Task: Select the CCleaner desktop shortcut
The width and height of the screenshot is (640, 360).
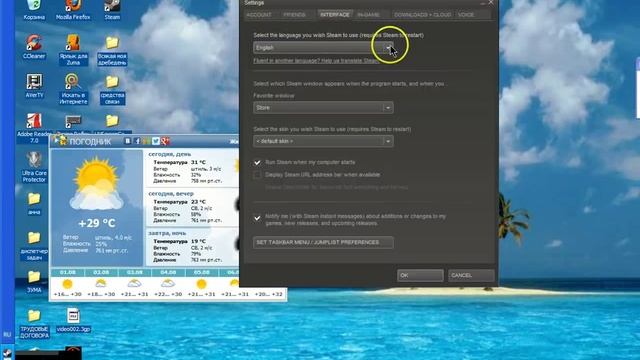Action: coord(34,47)
